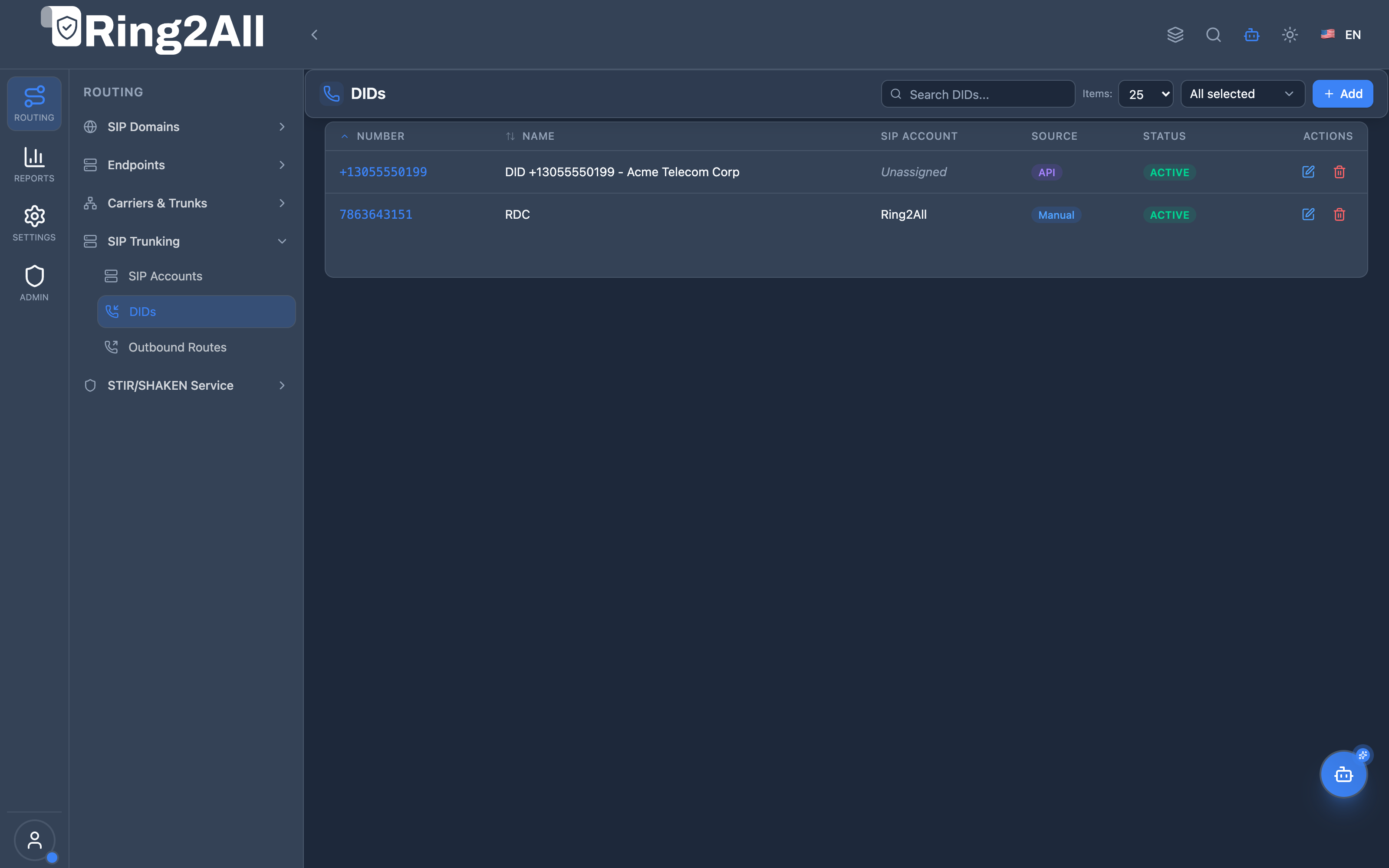The width and height of the screenshot is (1389, 868).
Task: Click the RDC name cell
Action: point(517,214)
